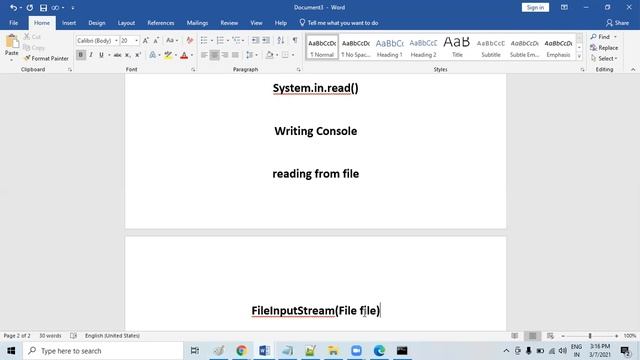
Task: Apply subscript formatting
Action: pos(128,55)
